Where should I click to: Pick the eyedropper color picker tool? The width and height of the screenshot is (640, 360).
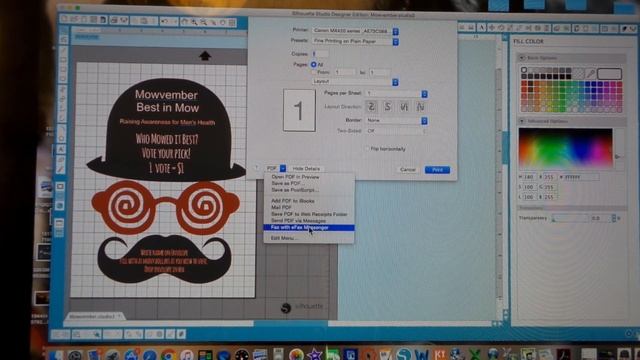click(x=590, y=73)
